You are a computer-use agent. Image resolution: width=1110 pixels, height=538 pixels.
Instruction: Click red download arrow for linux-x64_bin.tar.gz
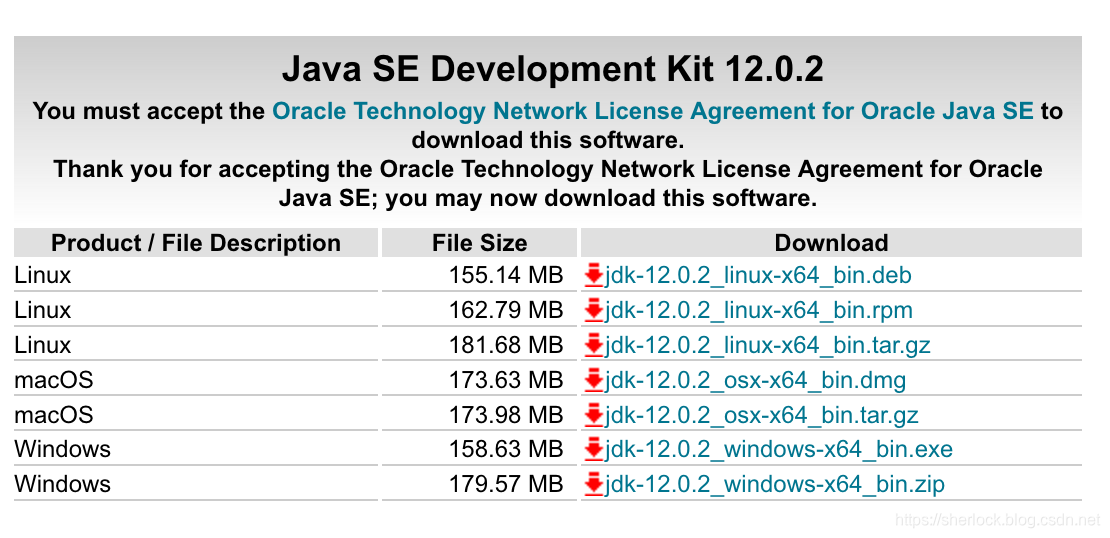(x=594, y=345)
